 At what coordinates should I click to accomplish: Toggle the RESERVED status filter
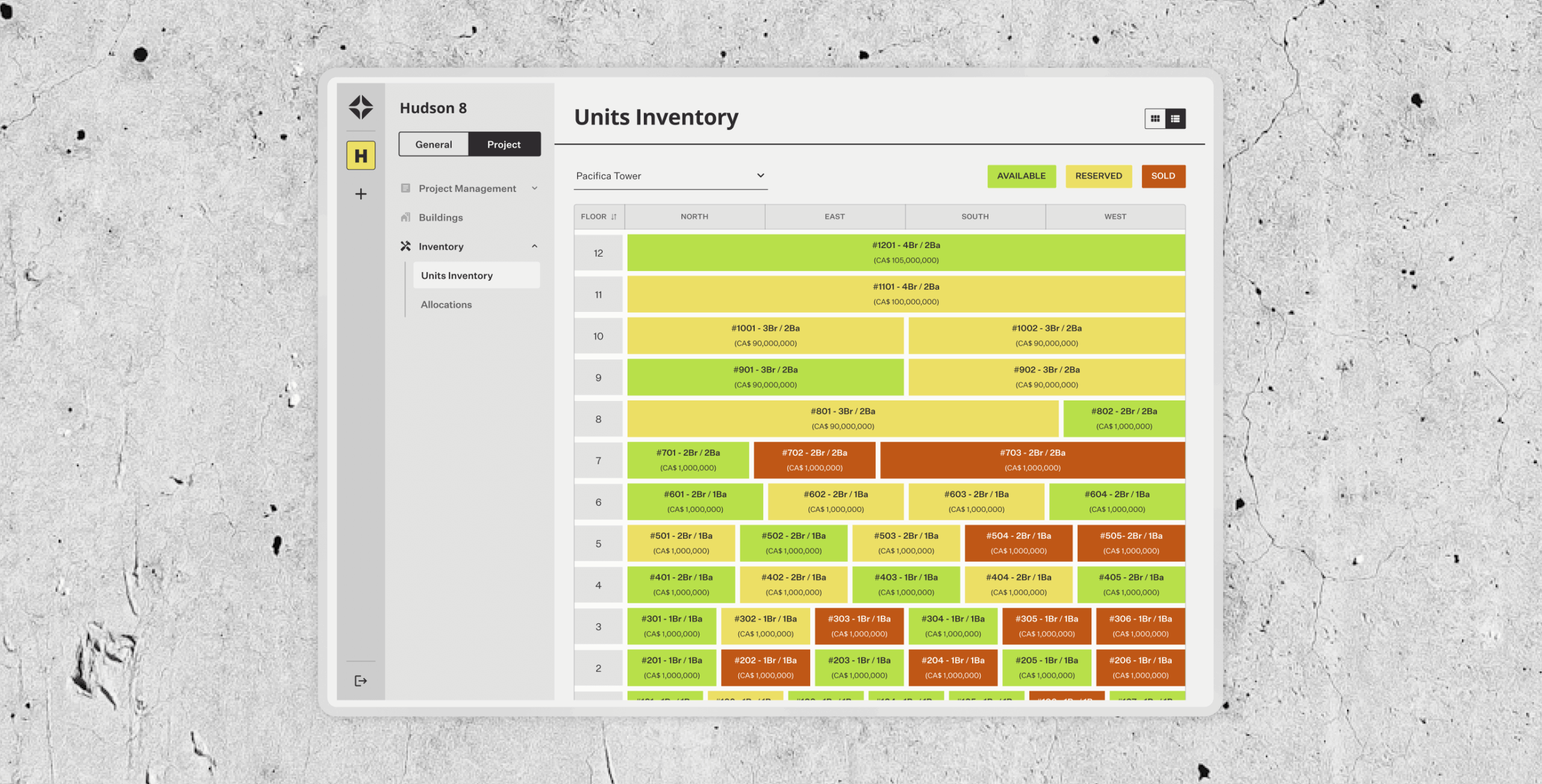1098,176
